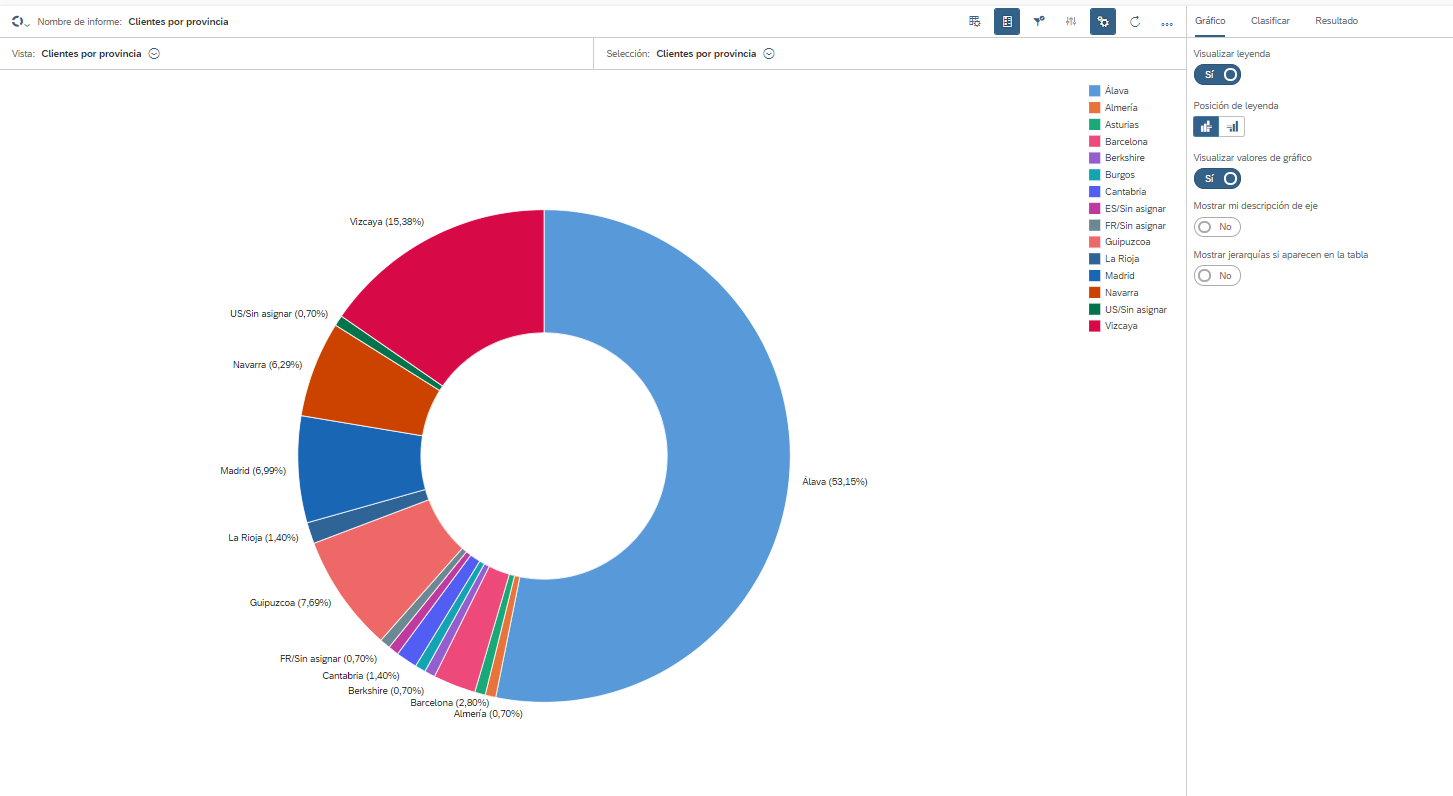Click the Berkshire (0,70%) chart label

pos(386,691)
